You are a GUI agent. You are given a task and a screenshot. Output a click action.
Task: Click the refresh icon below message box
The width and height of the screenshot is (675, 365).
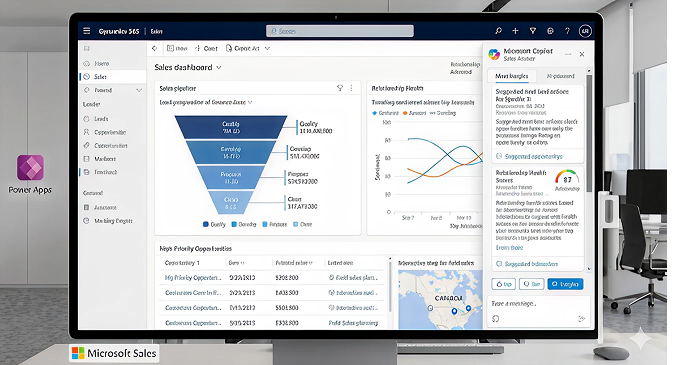(495, 319)
